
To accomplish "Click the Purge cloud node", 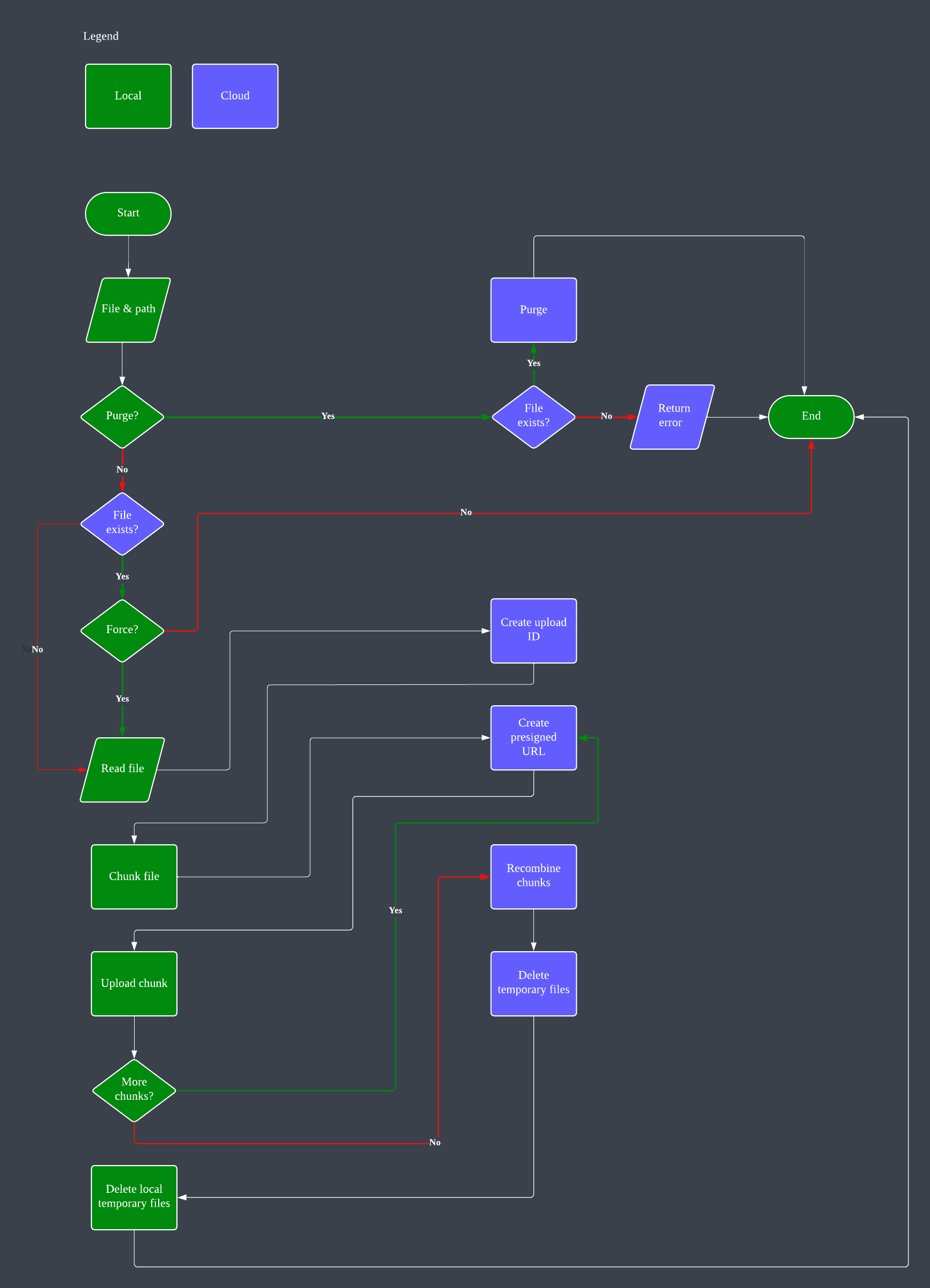I will [532, 310].
